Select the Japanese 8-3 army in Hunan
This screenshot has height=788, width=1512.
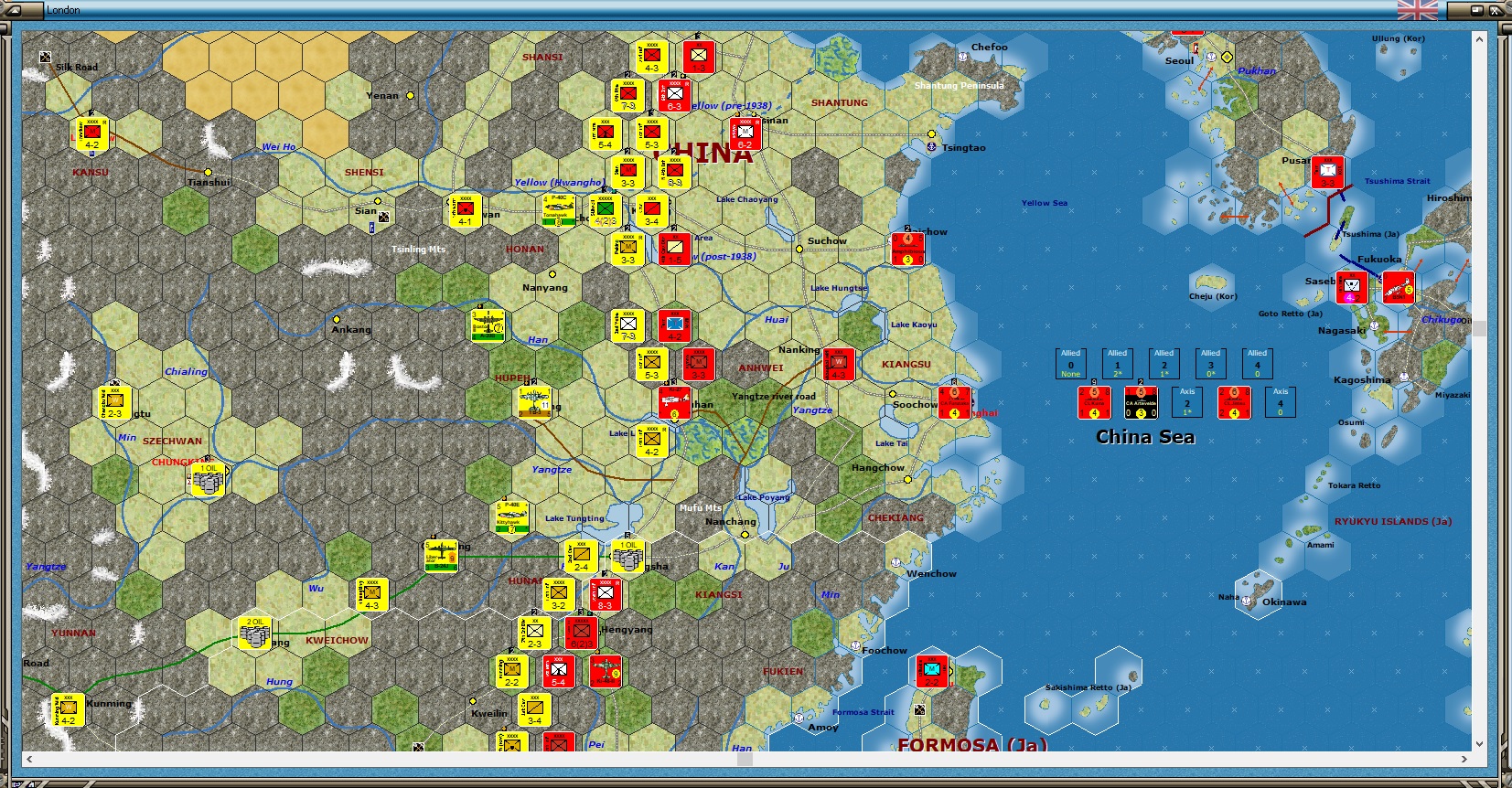606,594
